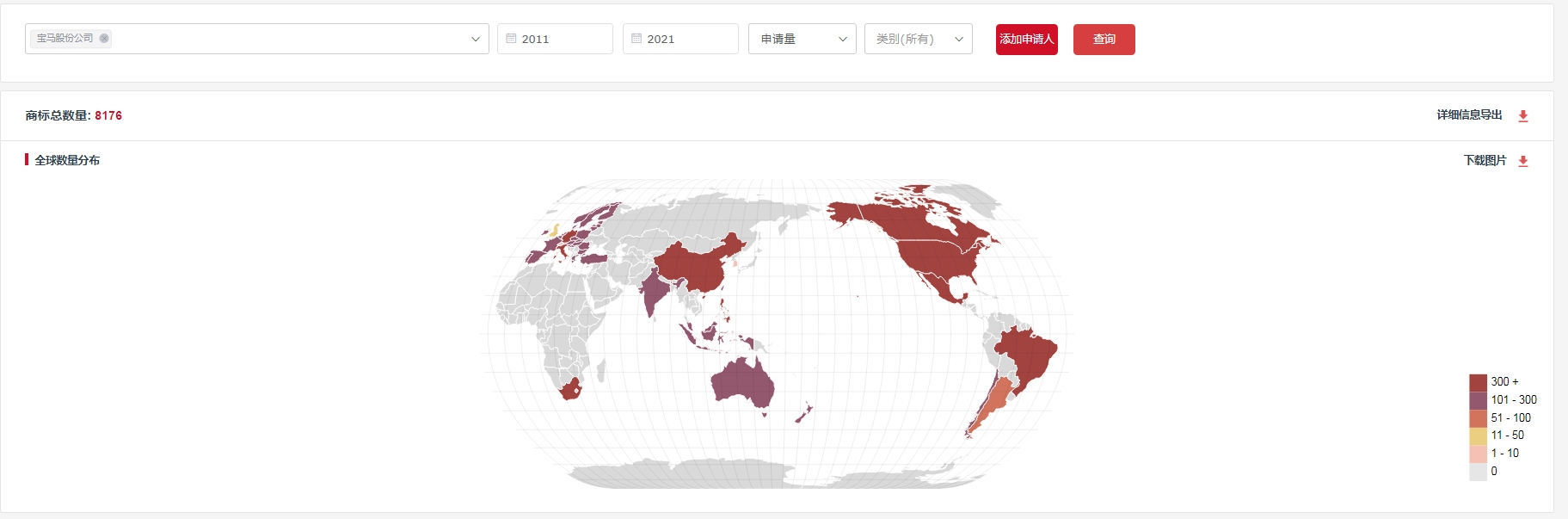Click the 下载图片 download arrow icon
The width and height of the screenshot is (1568, 519).
1523,161
